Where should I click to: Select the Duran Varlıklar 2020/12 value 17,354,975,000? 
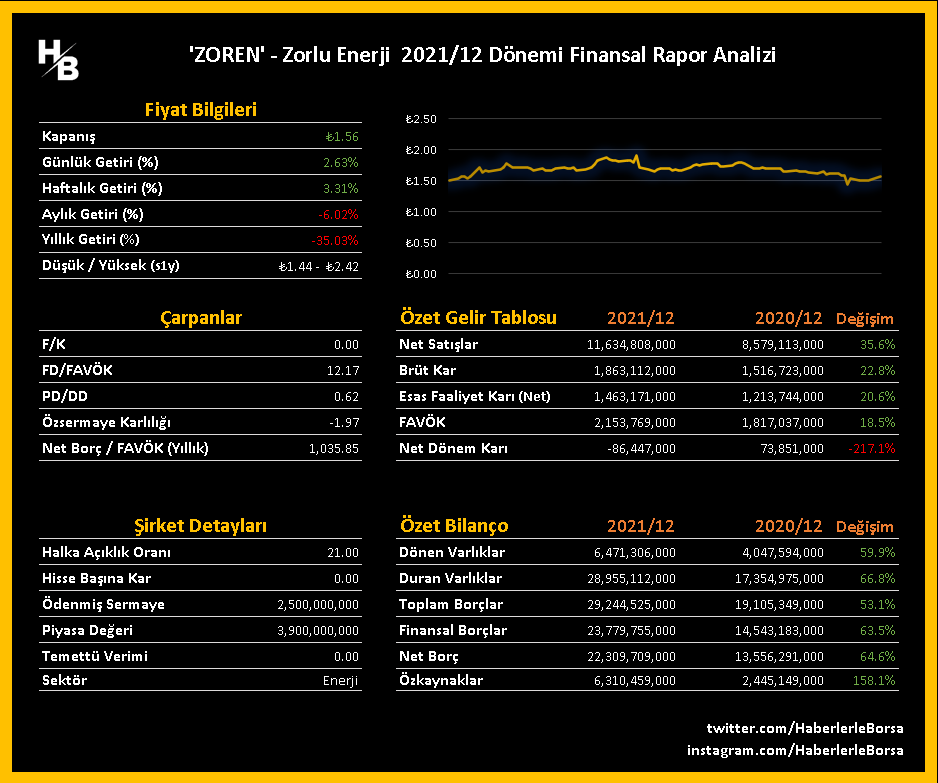[x=779, y=579]
